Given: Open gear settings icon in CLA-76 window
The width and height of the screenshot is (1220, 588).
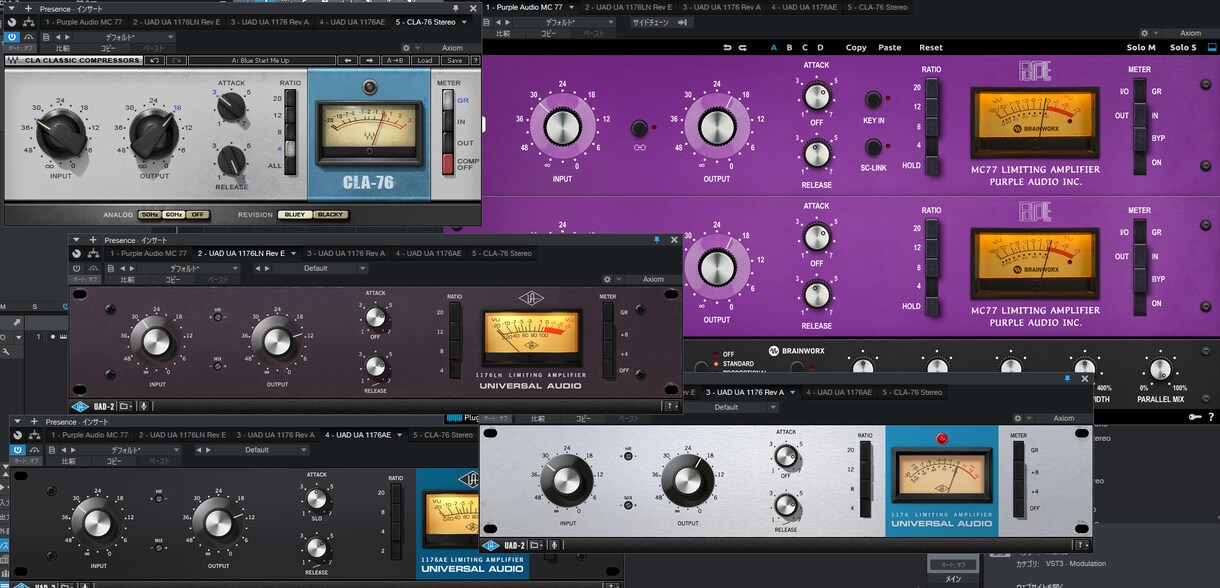Looking at the screenshot, I should (x=406, y=48).
